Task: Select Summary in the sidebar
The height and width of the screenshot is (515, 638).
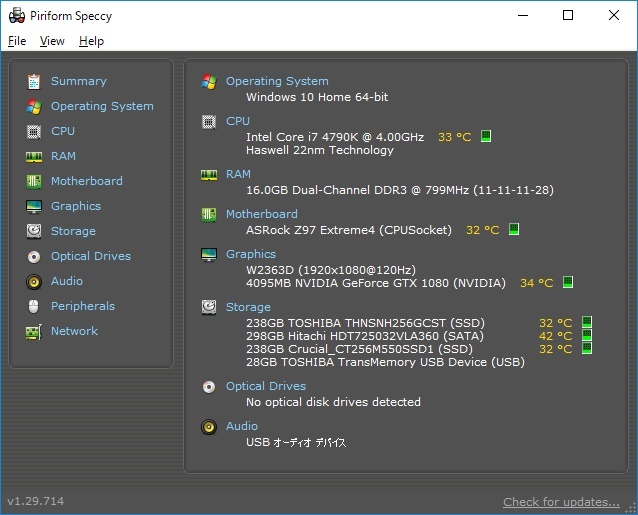Action: (79, 81)
